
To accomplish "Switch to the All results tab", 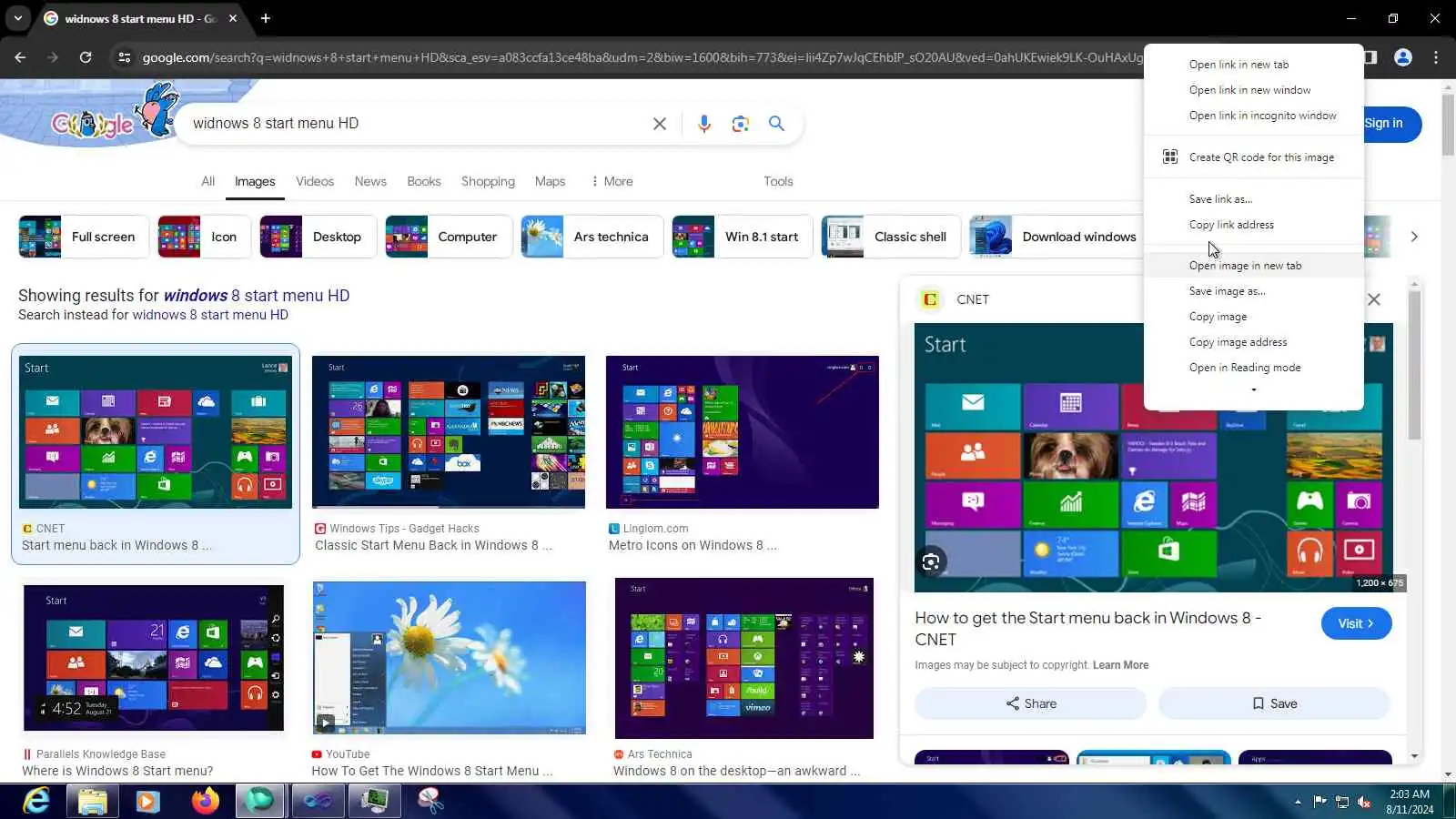I will pyautogui.click(x=208, y=181).
